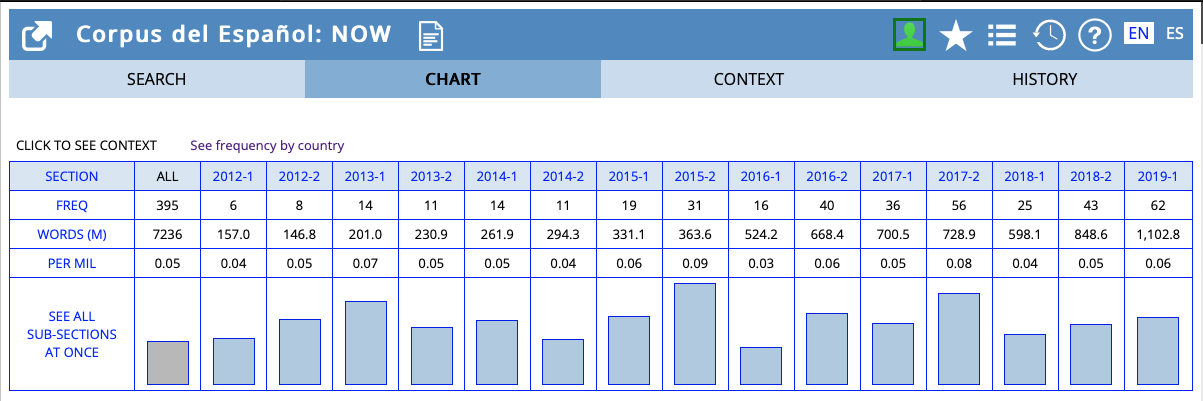Click frequency value 31 for 2015-2
Viewport: 1203px width, 401px height.
(695, 205)
